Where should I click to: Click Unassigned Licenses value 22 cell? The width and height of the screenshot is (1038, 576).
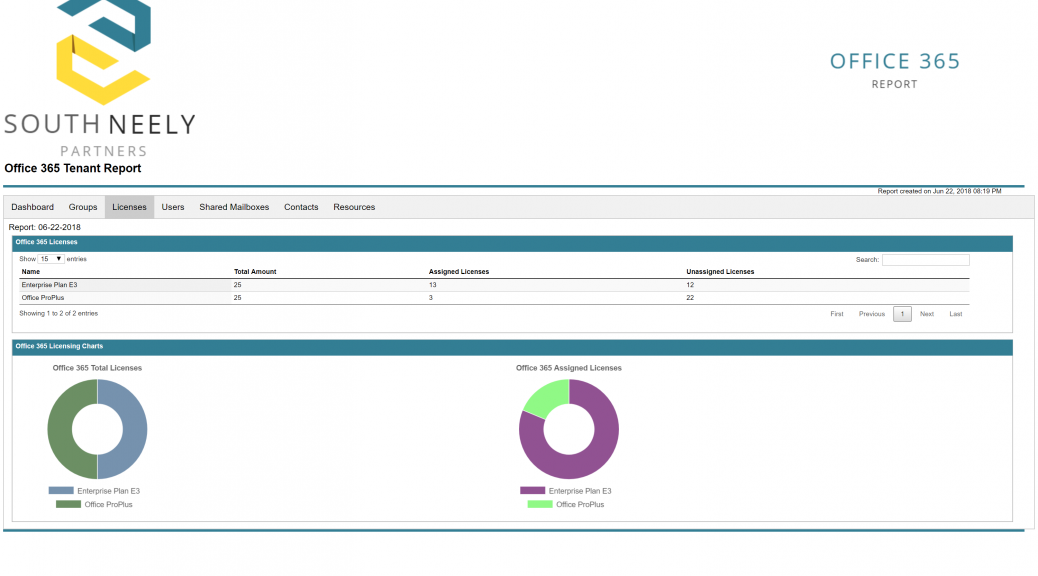pos(690,298)
